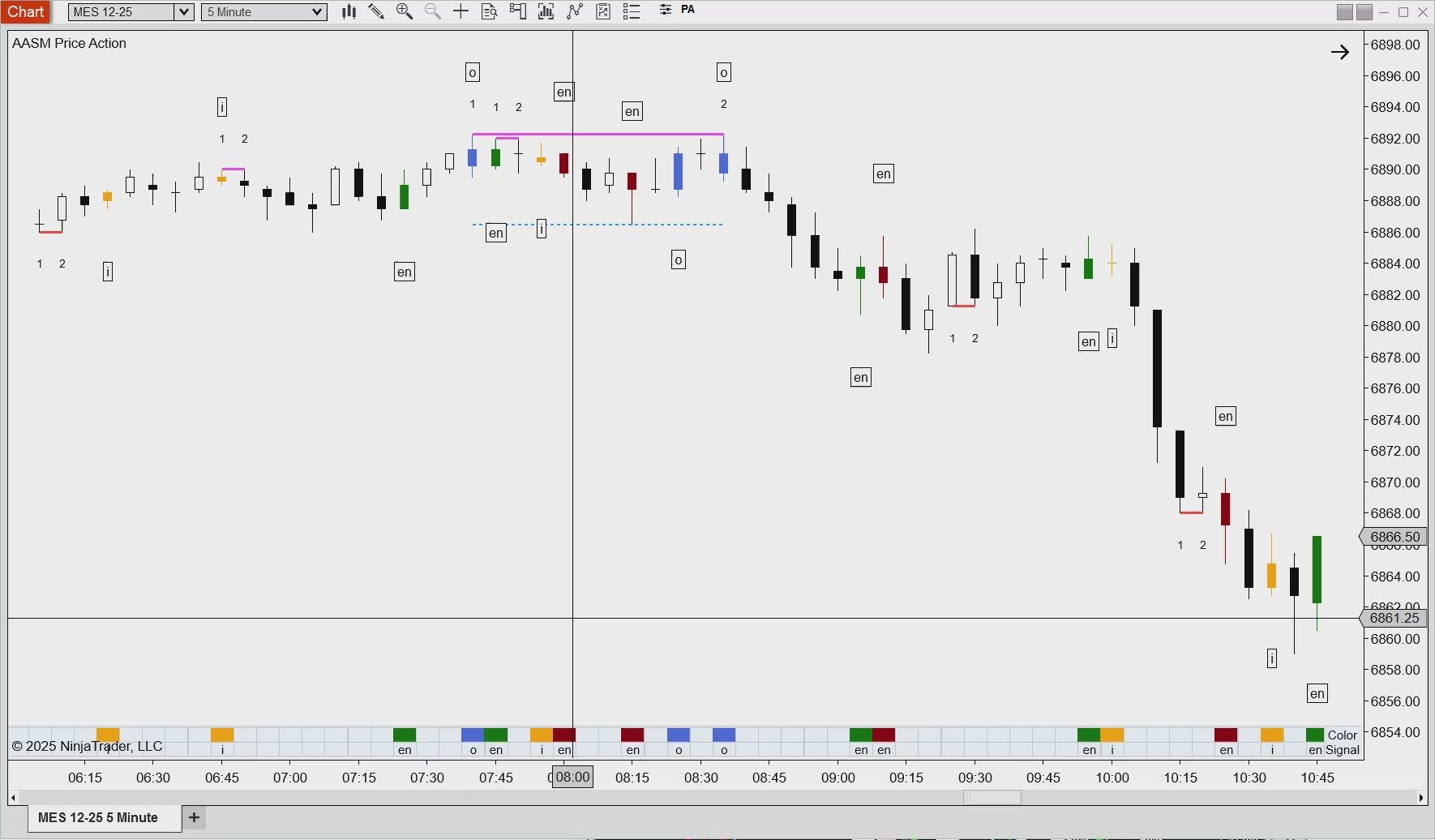Viewport: 1435px width, 840px height.
Task: Click the PA toolbar button
Action: (x=688, y=11)
